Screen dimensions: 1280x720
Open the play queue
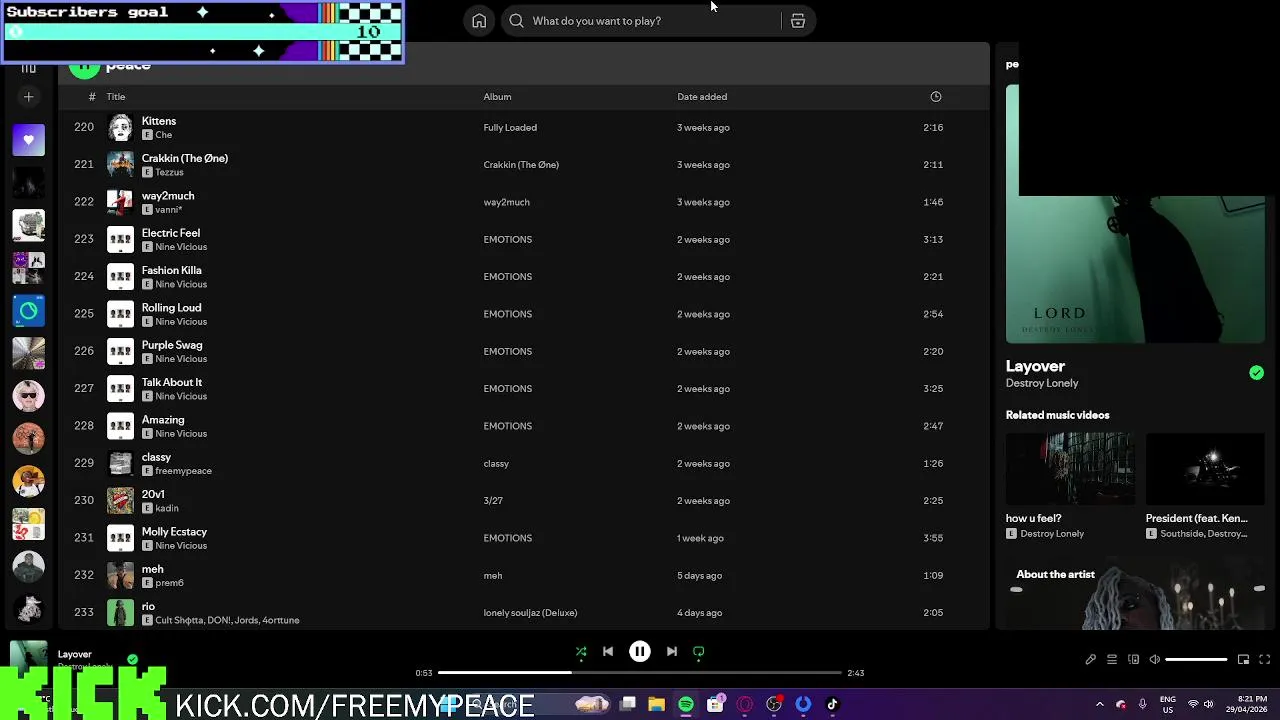[x=1112, y=660]
